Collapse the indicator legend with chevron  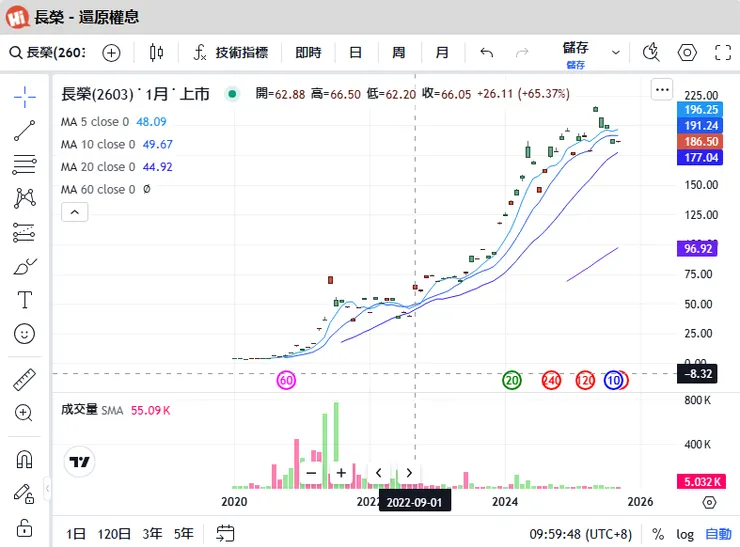pyautogui.click(x=75, y=212)
